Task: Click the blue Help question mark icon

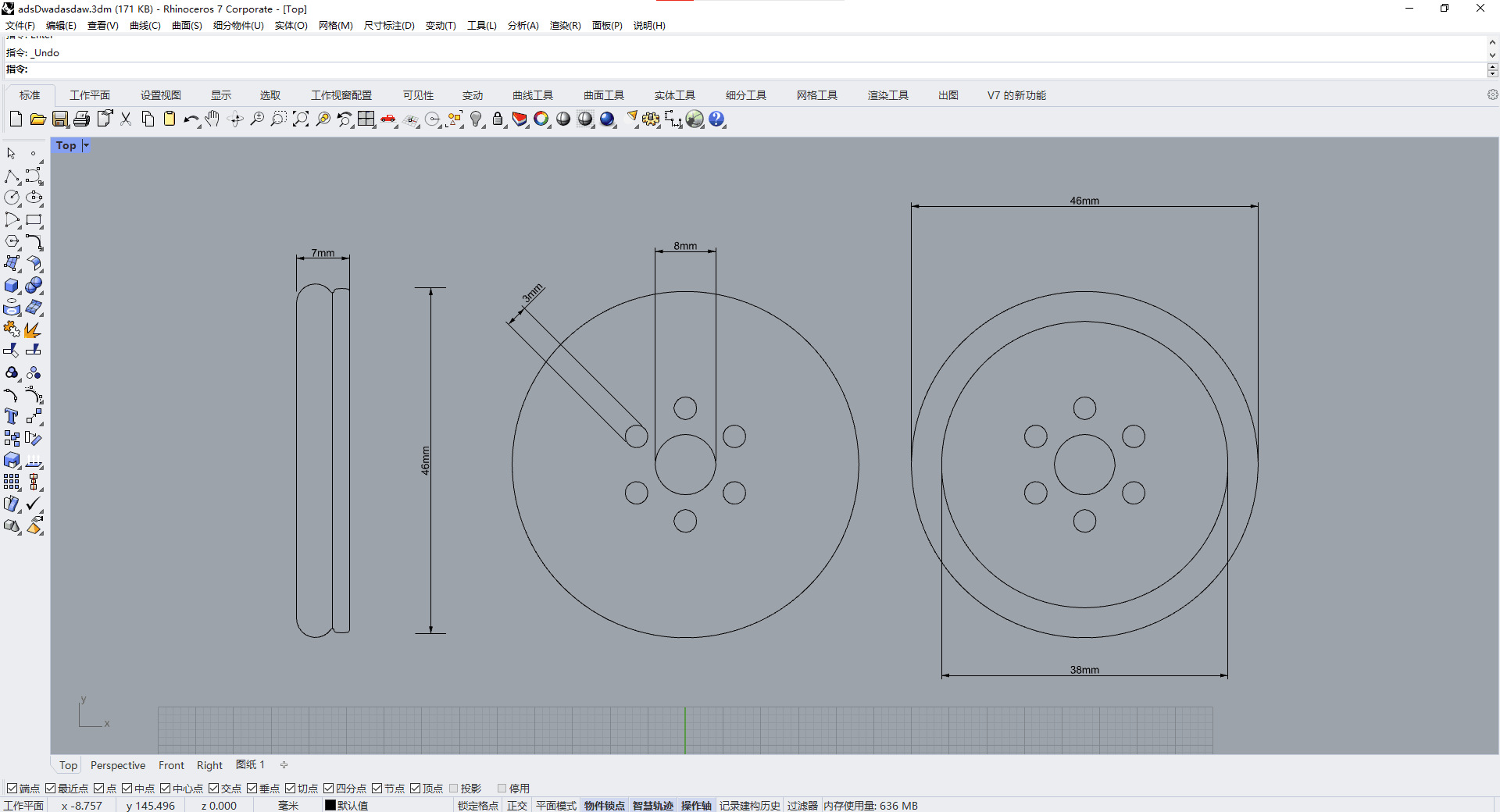Action: 716,119
